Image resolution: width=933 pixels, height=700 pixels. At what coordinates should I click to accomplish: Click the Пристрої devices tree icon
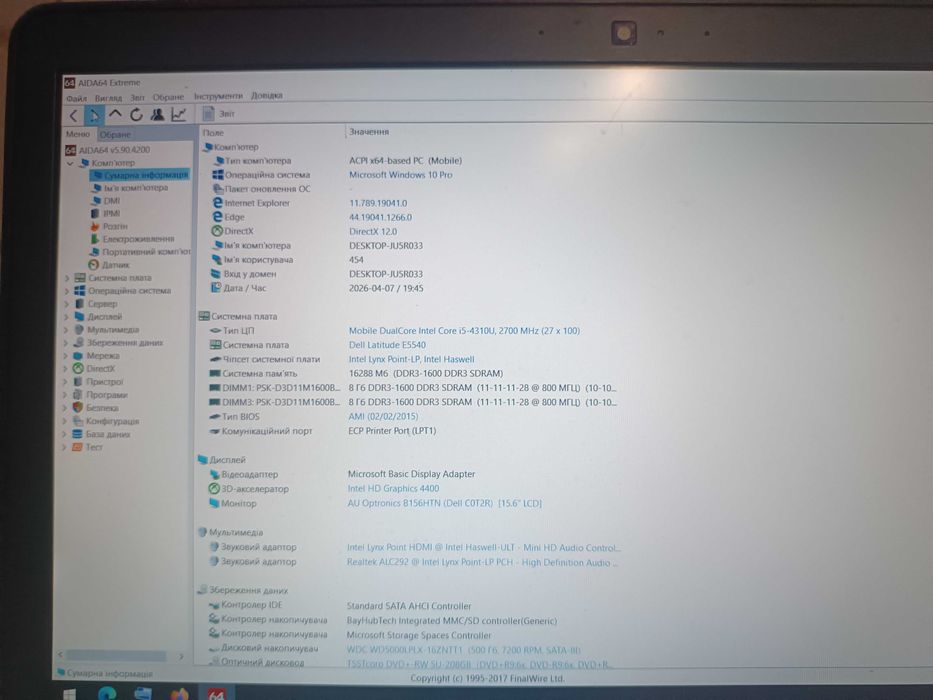click(x=78, y=382)
